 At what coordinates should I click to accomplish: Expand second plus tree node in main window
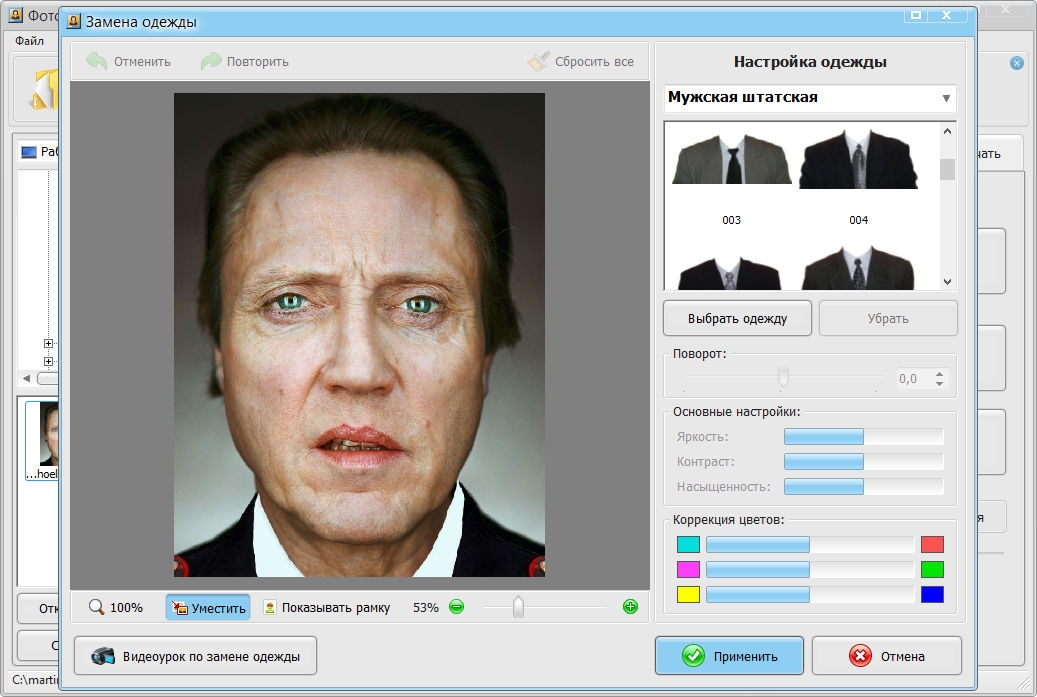(48, 361)
